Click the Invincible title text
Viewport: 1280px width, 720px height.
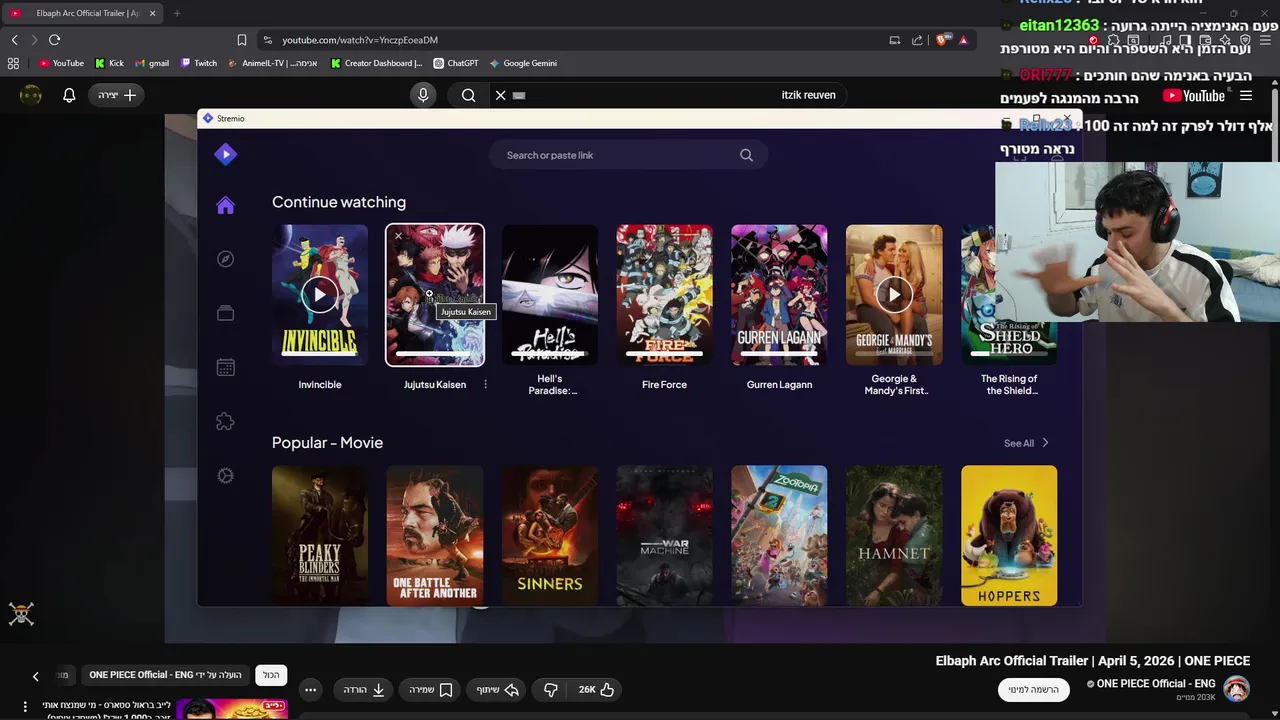pyautogui.click(x=320, y=384)
